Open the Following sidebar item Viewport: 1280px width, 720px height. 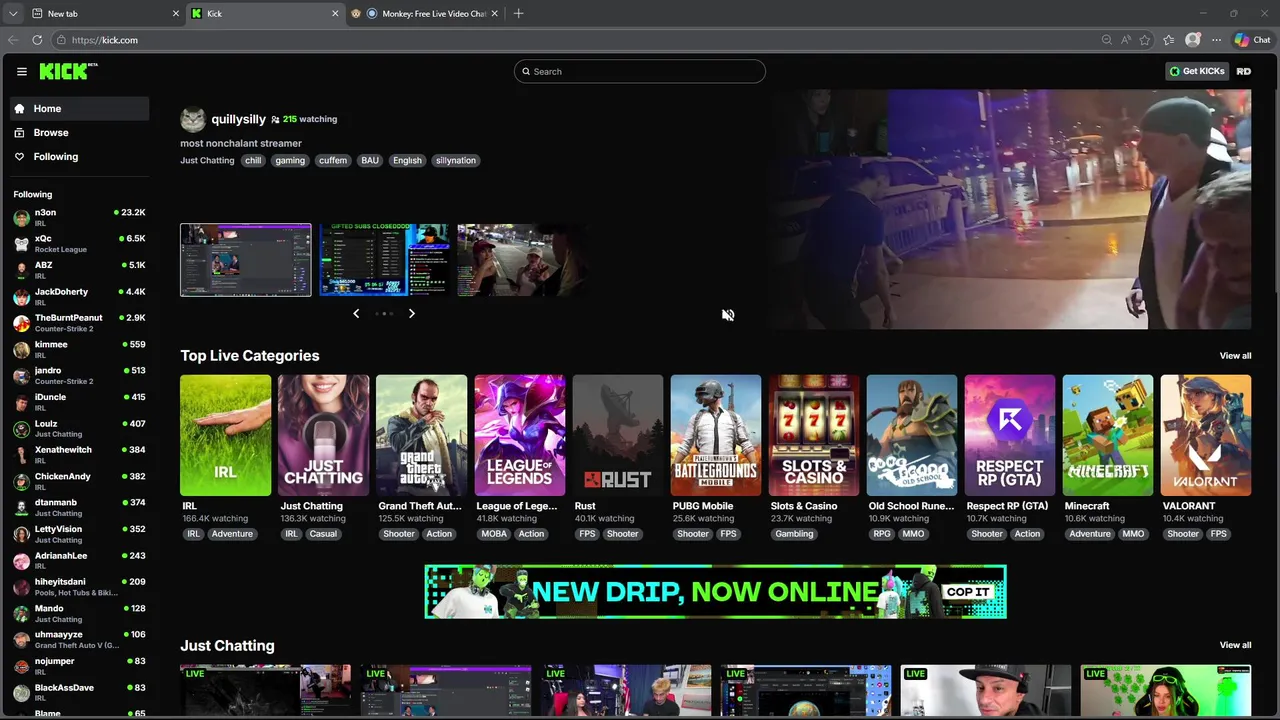point(80,156)
